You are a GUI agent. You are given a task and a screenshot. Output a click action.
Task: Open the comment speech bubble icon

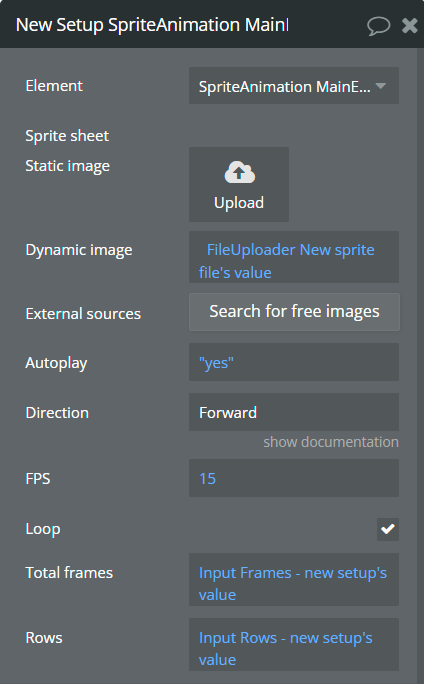tap(378, 26)
